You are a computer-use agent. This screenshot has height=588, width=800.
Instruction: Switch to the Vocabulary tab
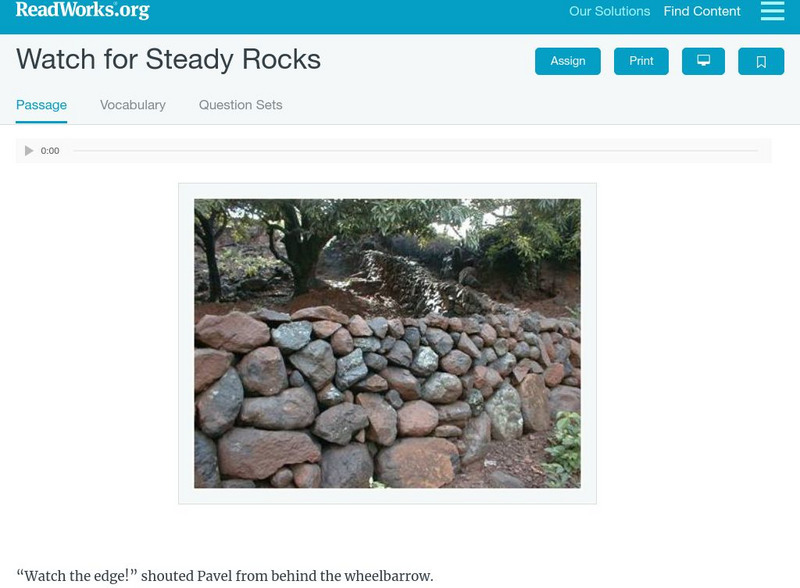click(x=133, y=105)
